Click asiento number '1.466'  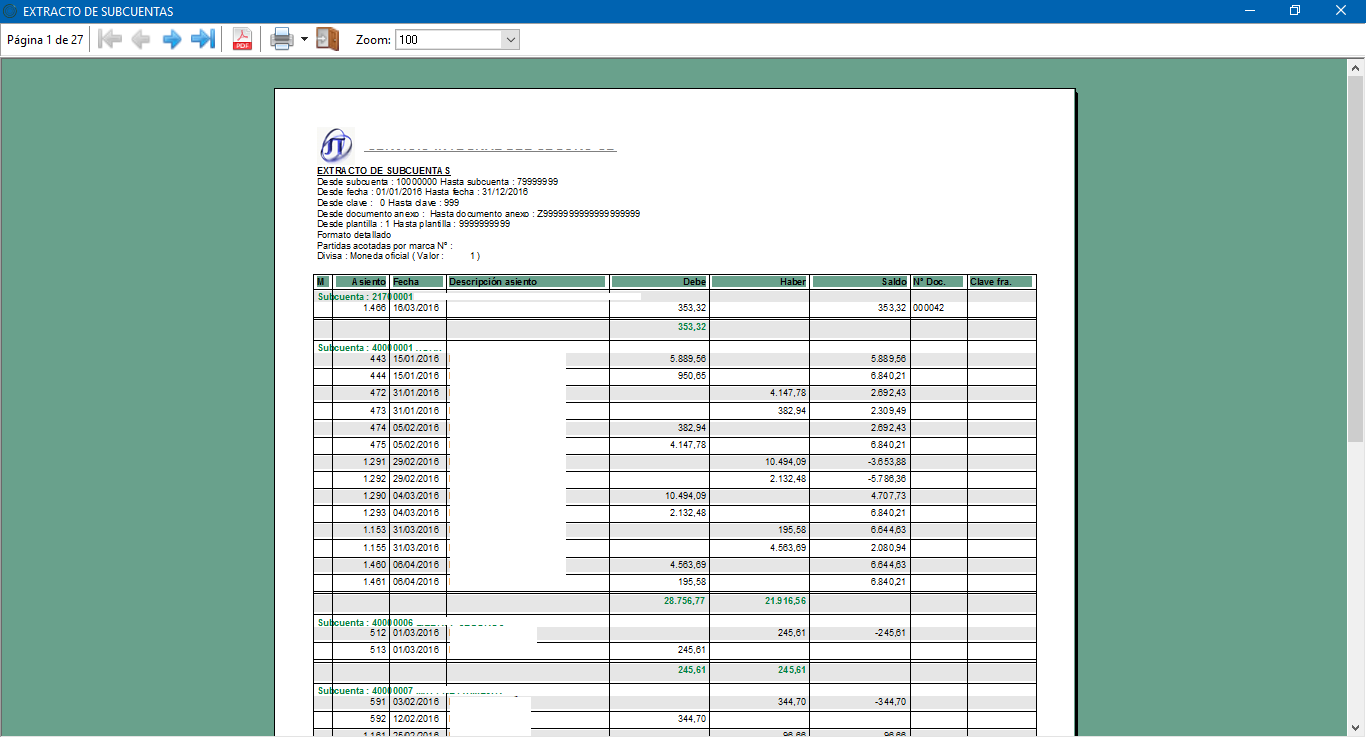click(375, 308)
